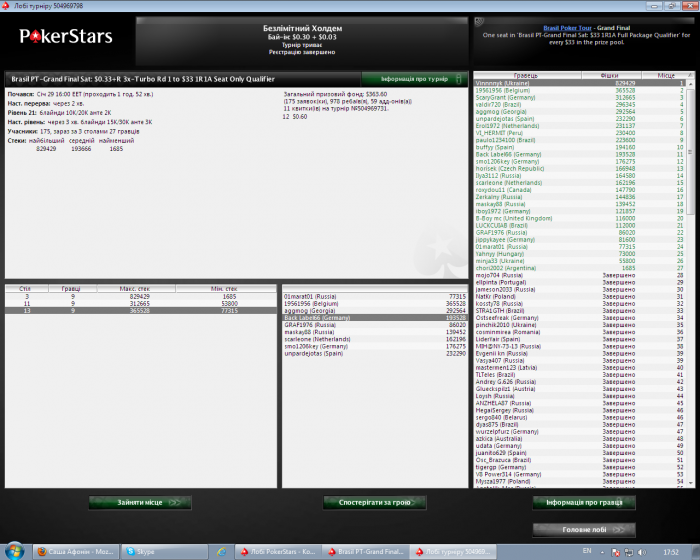Sort tables by the Макс. стек column header

pyautogui.click(x=136, y=288)
